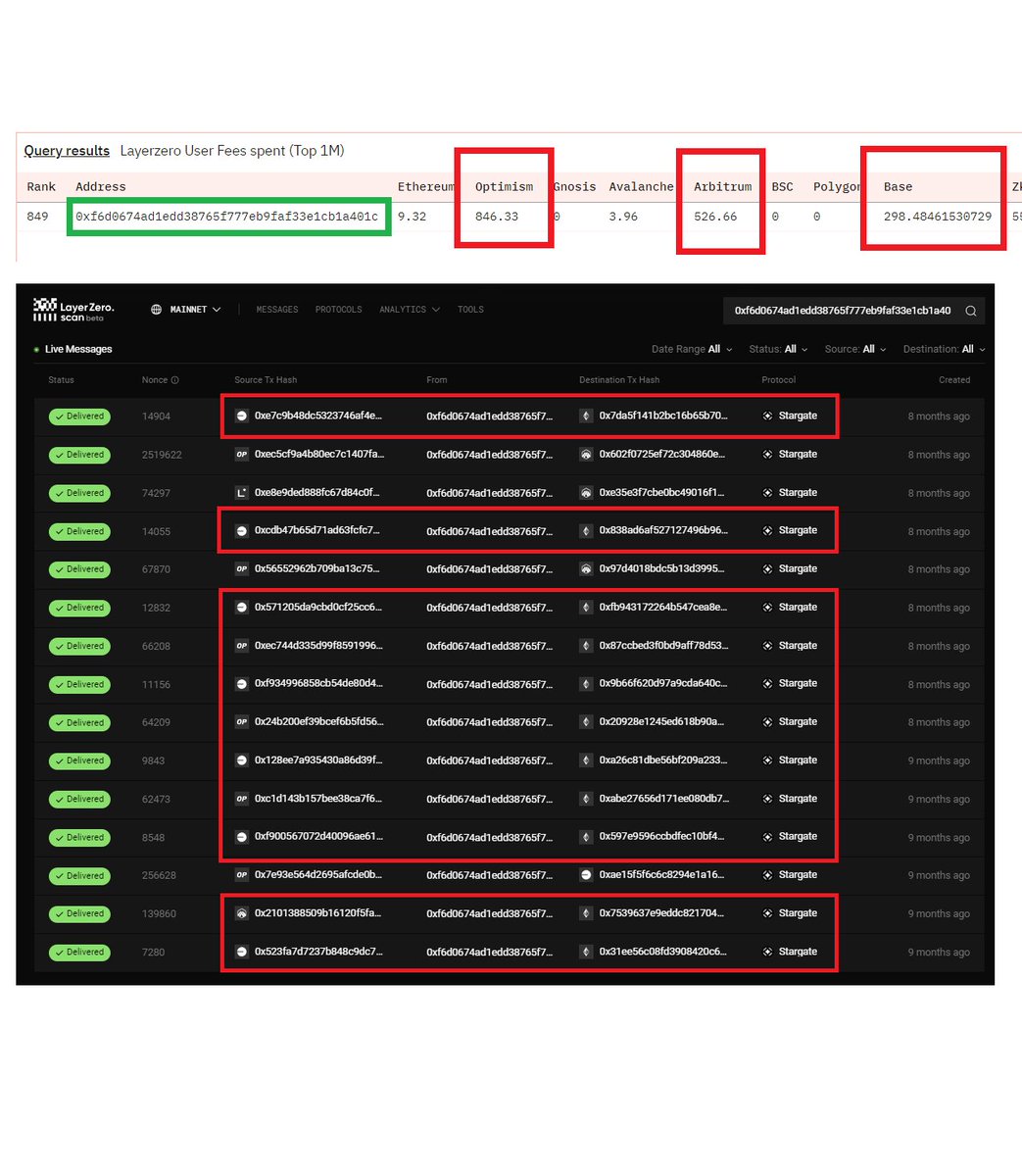Click the LayerZero scan logo

pos(73,311)
